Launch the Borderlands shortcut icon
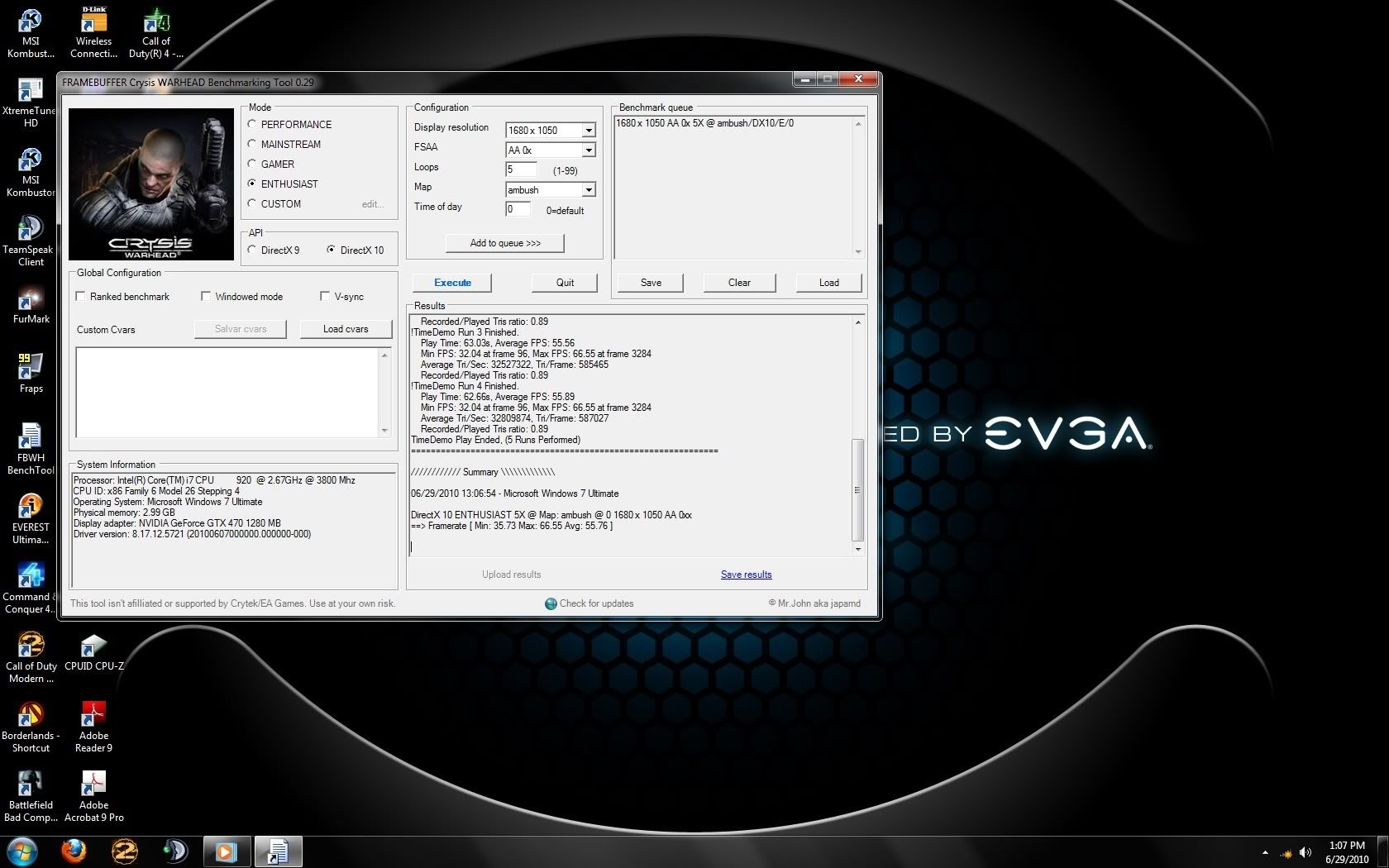 point(31,727)
